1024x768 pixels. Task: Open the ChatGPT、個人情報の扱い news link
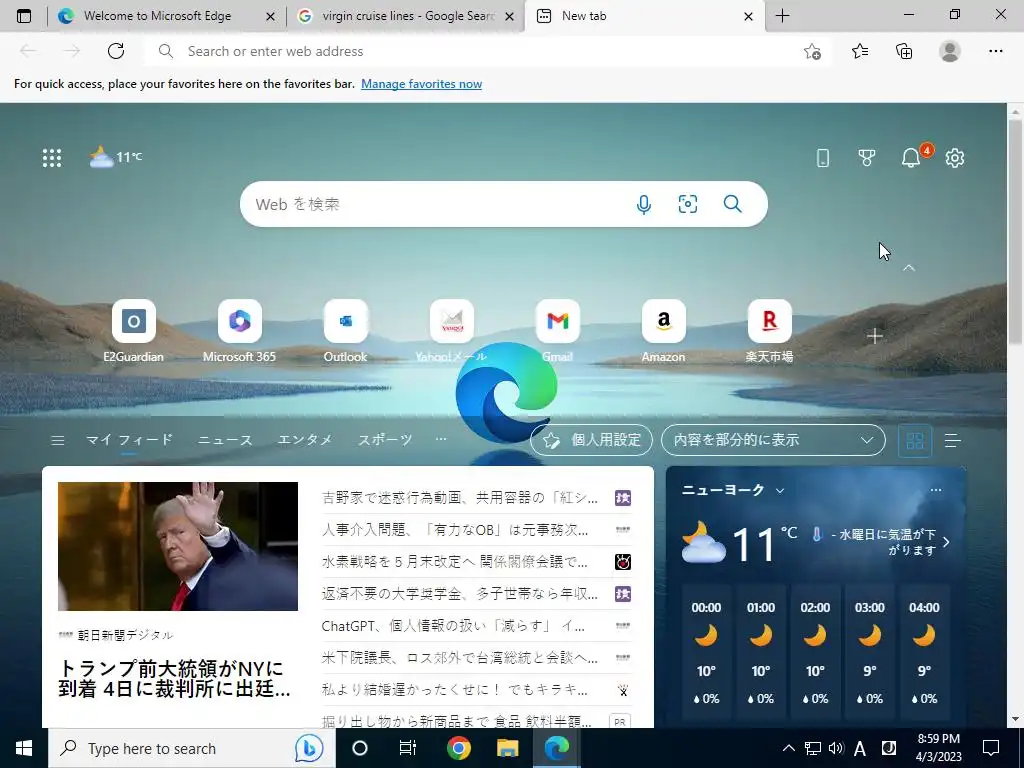453,626
